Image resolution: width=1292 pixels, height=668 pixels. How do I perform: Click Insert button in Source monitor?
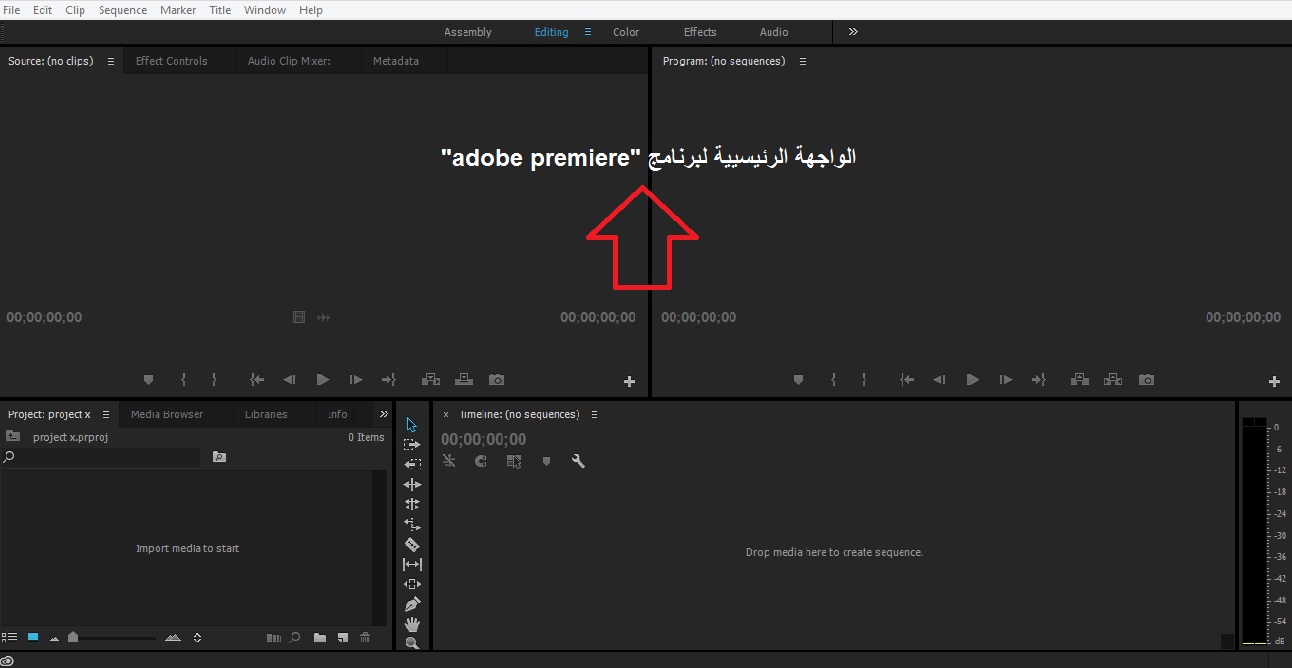[431, 380]
